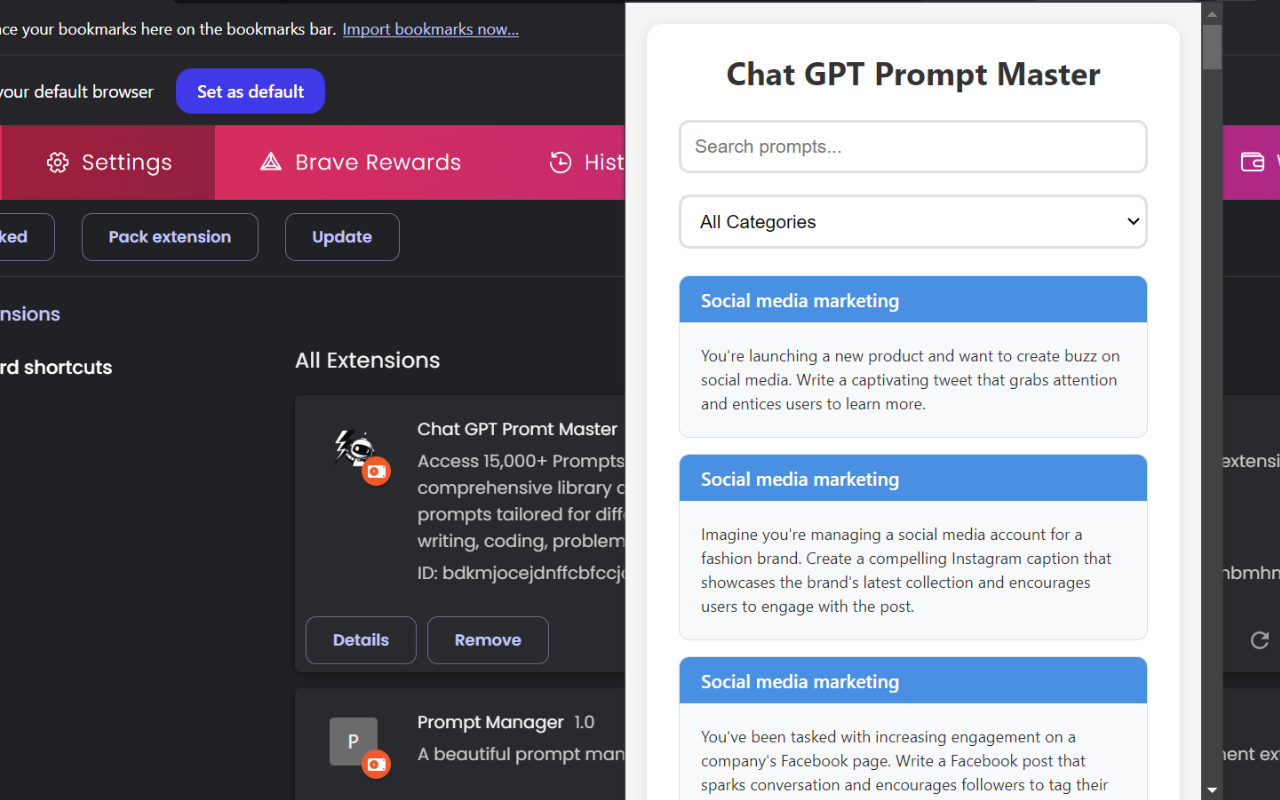Click Social media marketing header above Facebook prompt
1280x800 pixels.
pyautogui.click(x=913, y=681)
